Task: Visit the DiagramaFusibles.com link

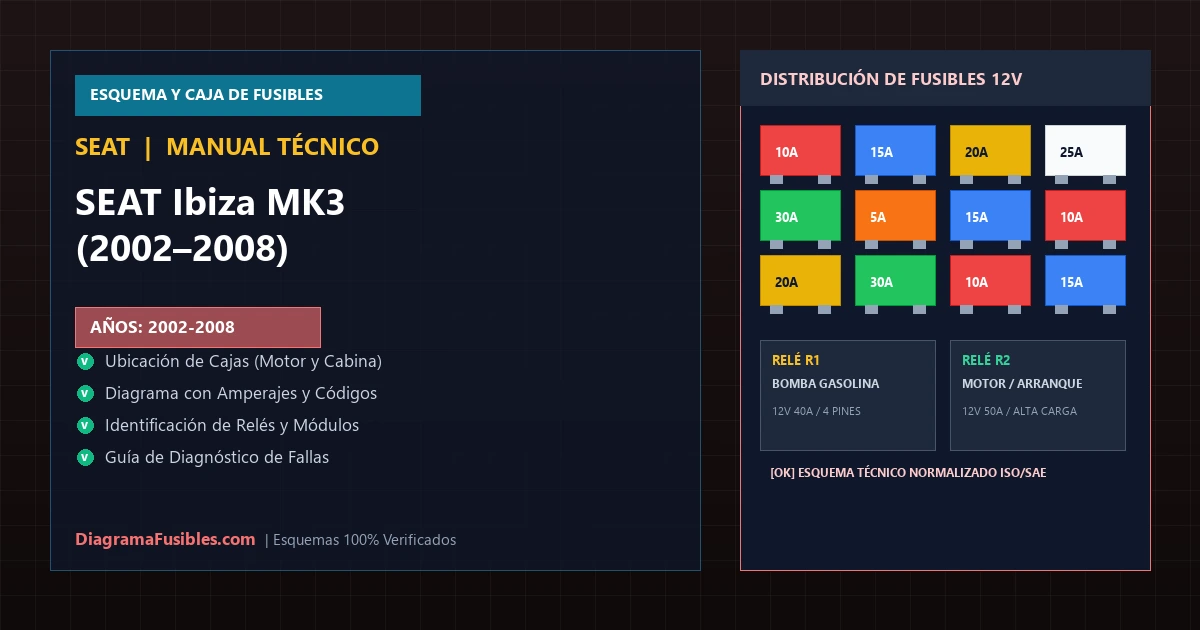Action: click(165, 539)
